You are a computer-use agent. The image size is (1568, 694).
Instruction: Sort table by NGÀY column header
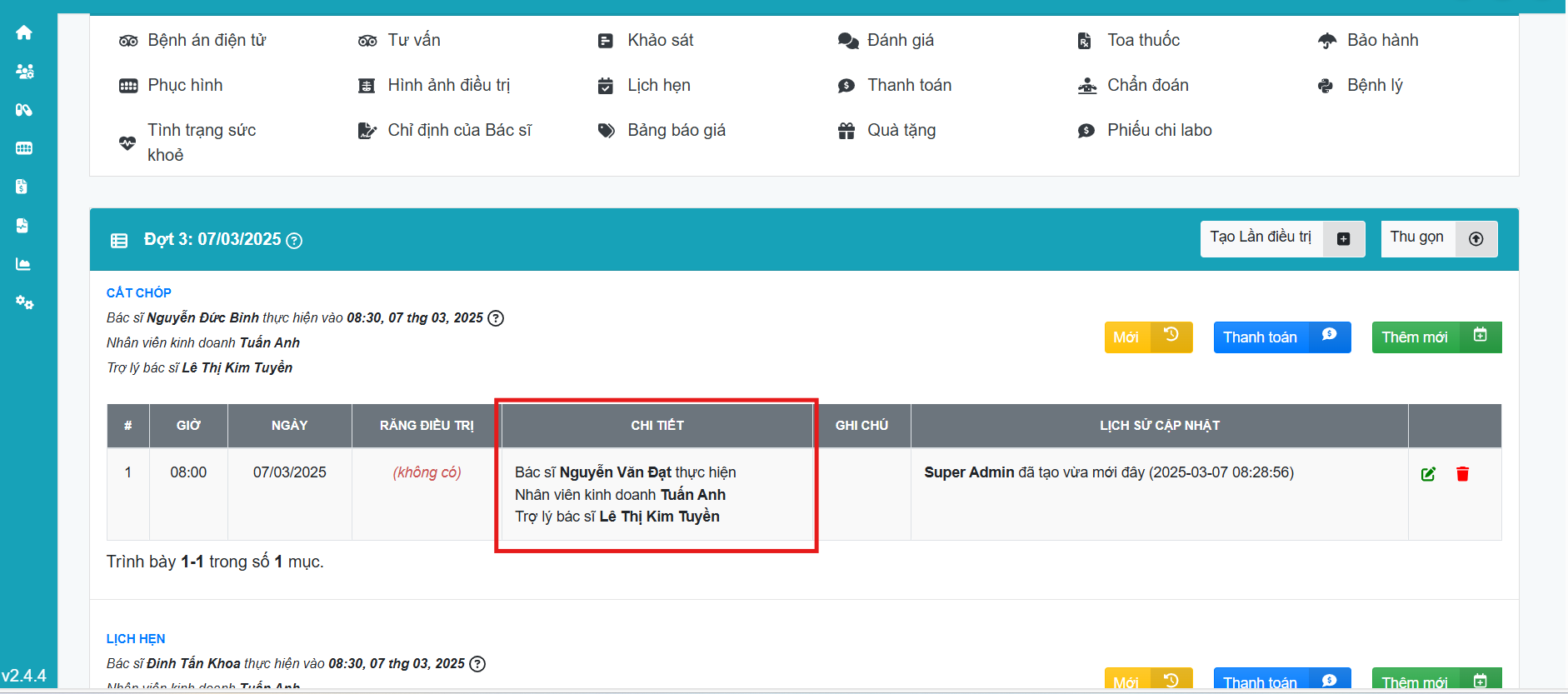tap(289, 426)
